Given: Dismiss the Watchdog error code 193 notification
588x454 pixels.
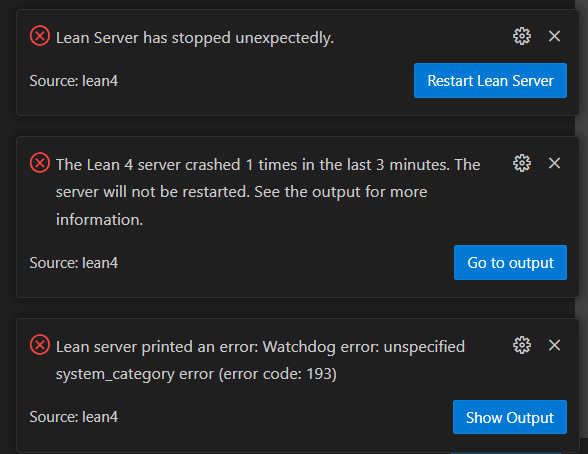Looking at the screenshot, I should coord(554,345).
